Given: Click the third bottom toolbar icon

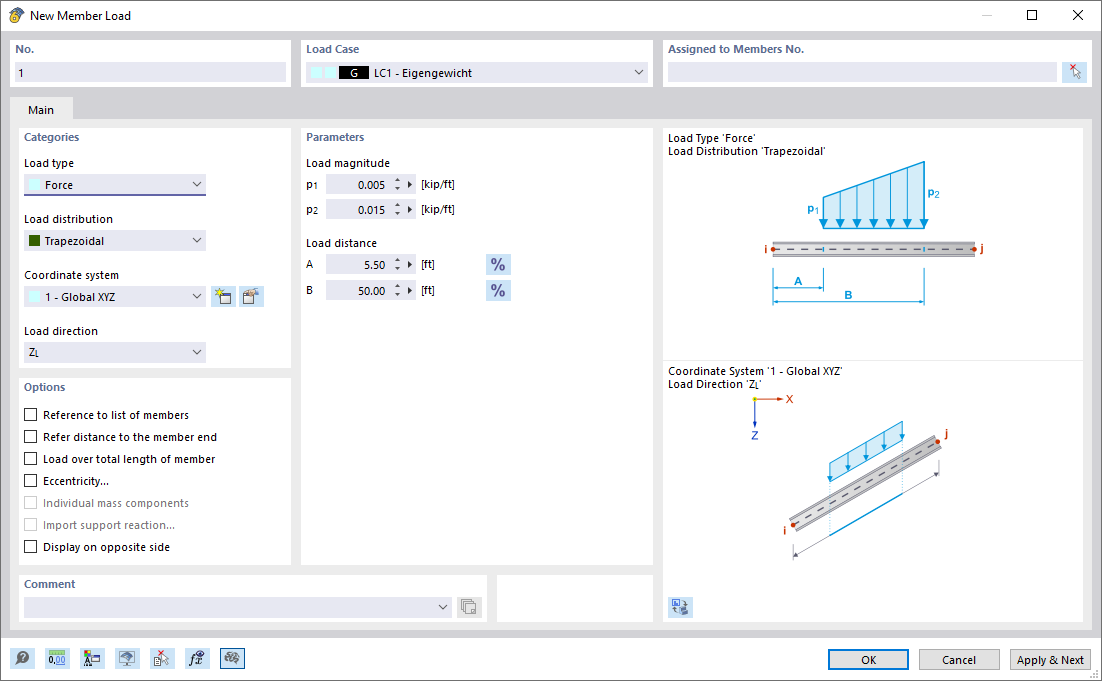Looking at the screenshot, I should pos(92,659).
